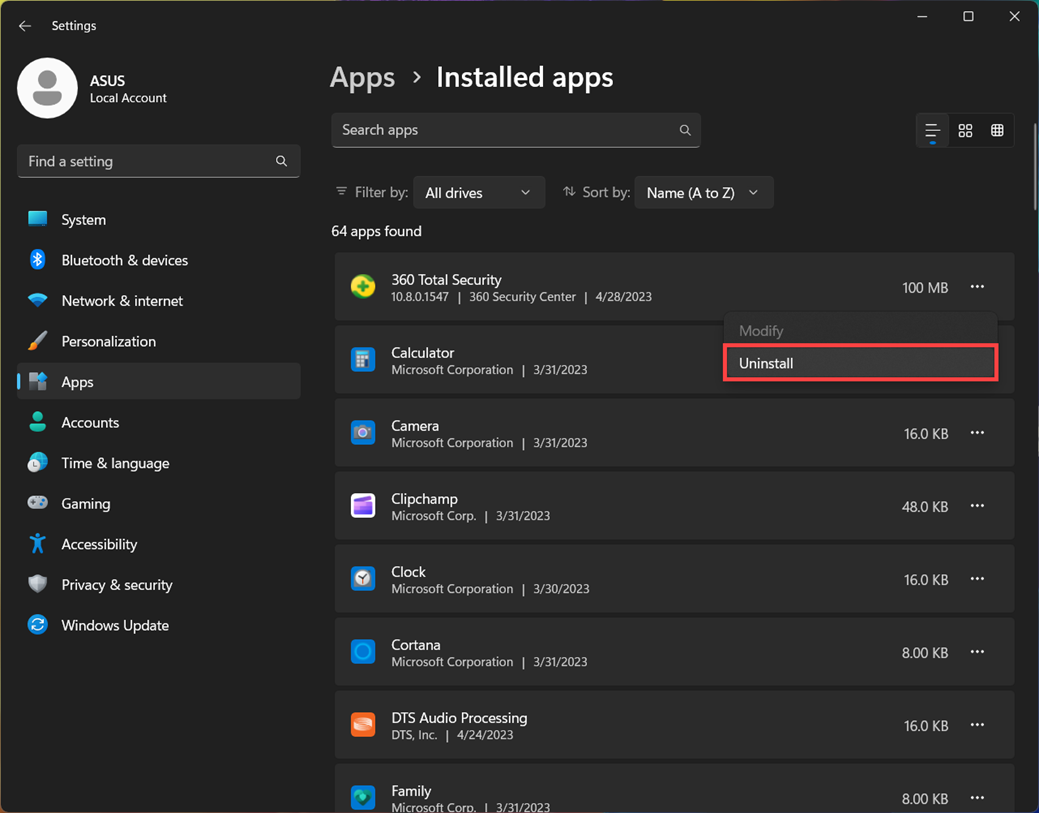
Task: Open Gaming settings
Action: tap(158, 504)
